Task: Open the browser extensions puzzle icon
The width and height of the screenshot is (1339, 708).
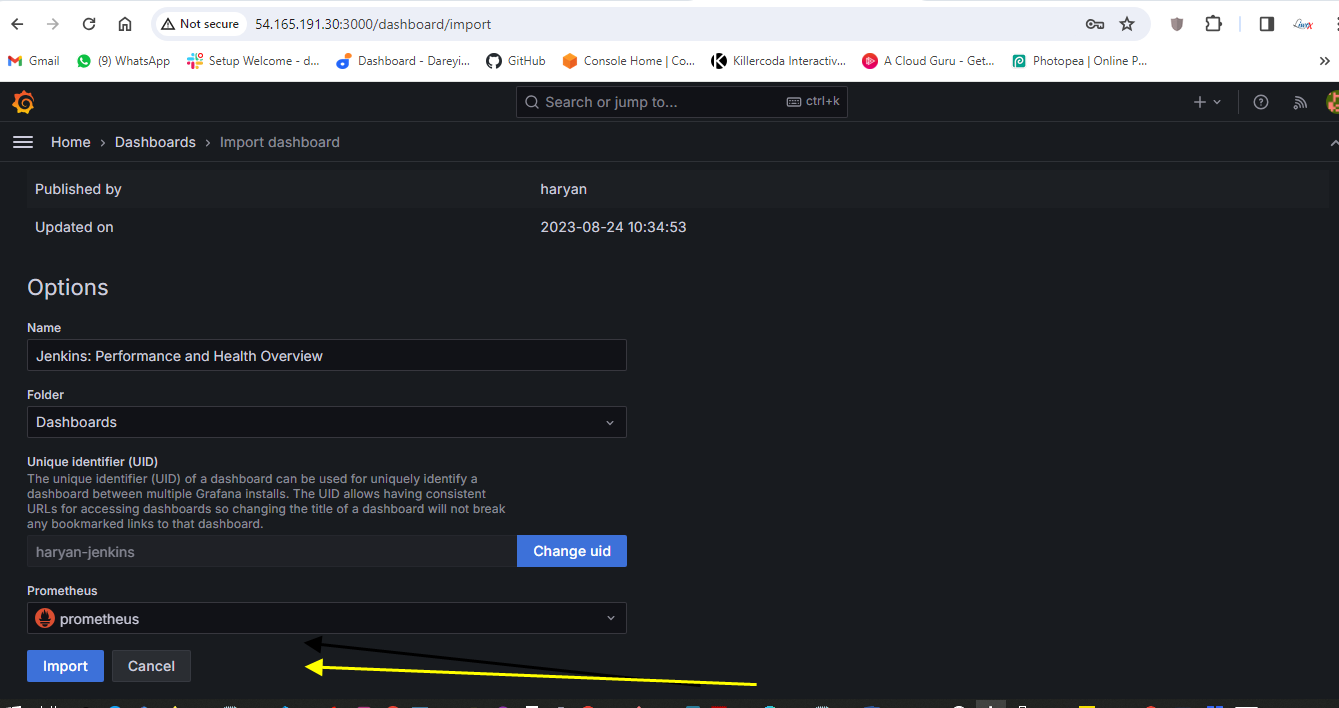Action: click(1213, 24)
